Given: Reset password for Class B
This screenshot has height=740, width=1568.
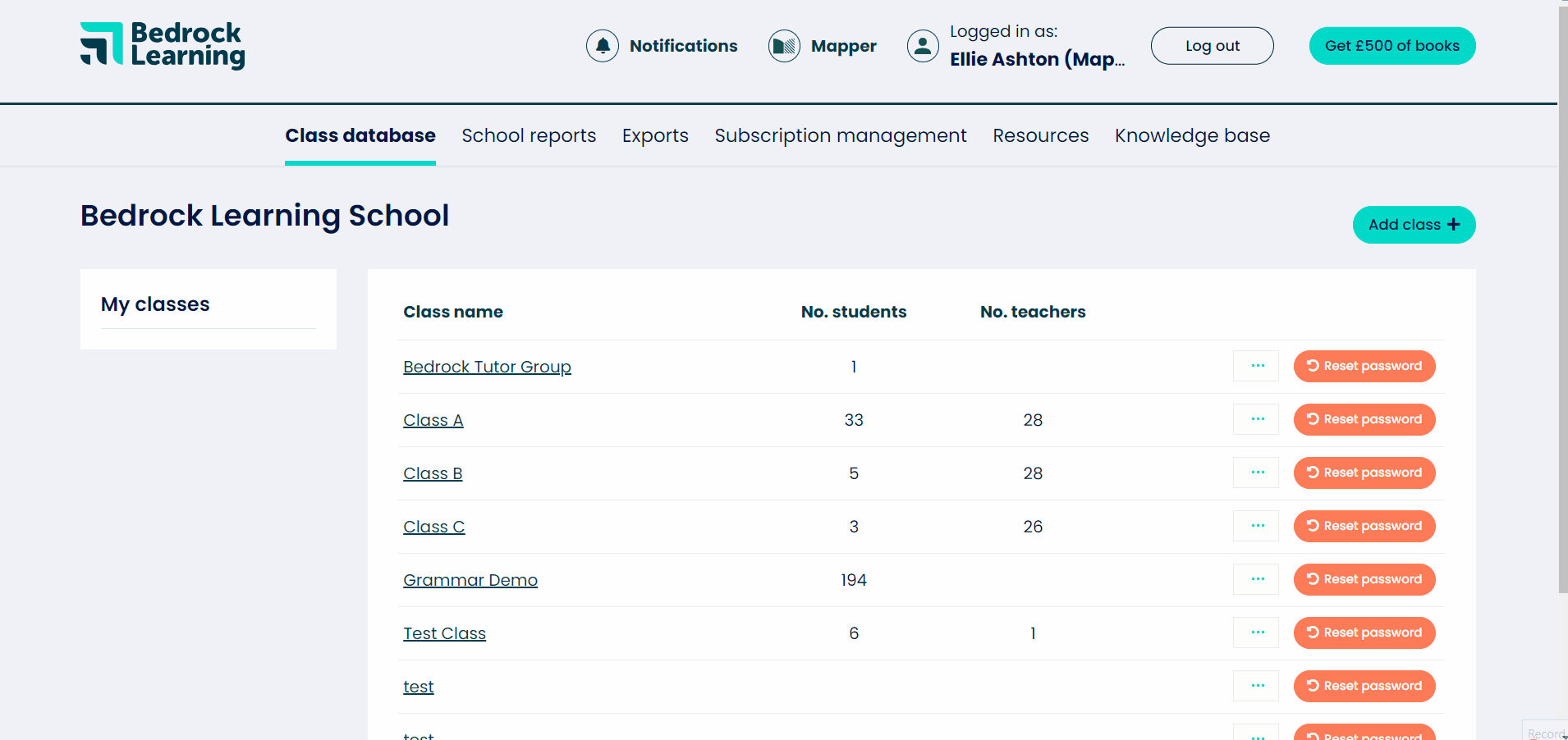Looking at the screenshot, I should point(1364,473).
